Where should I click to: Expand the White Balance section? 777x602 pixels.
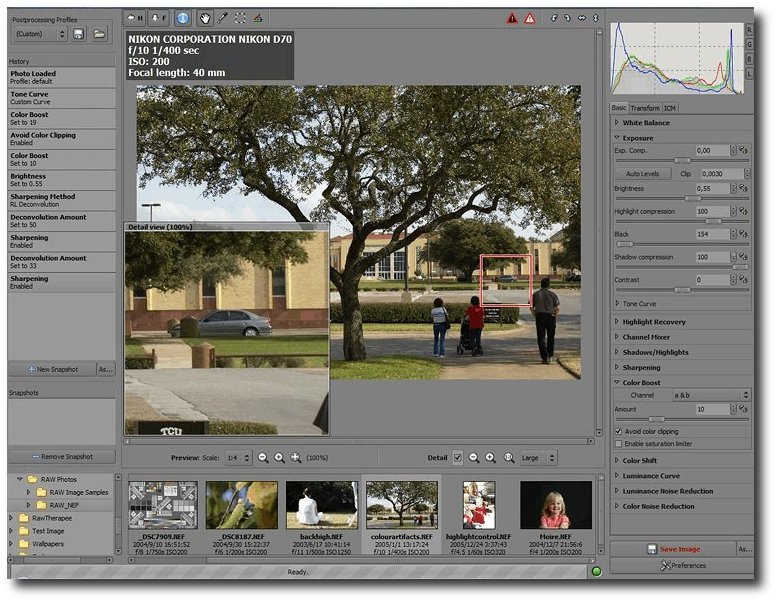point(617,122)
